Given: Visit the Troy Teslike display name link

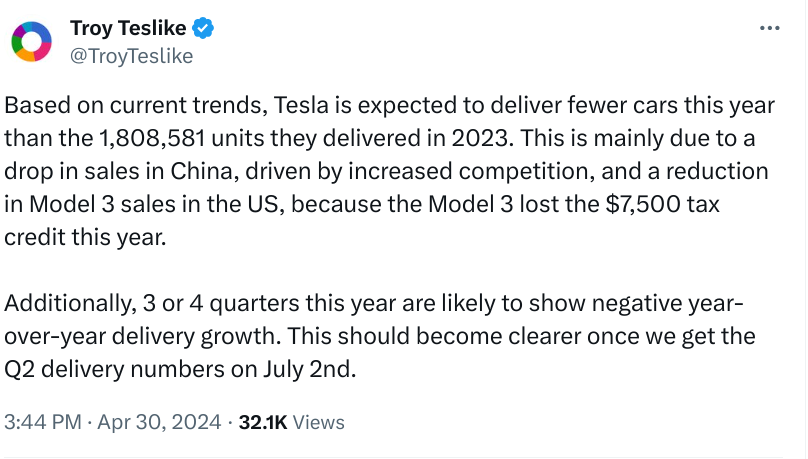Looking at the screenshot, I should pos(128,28).
